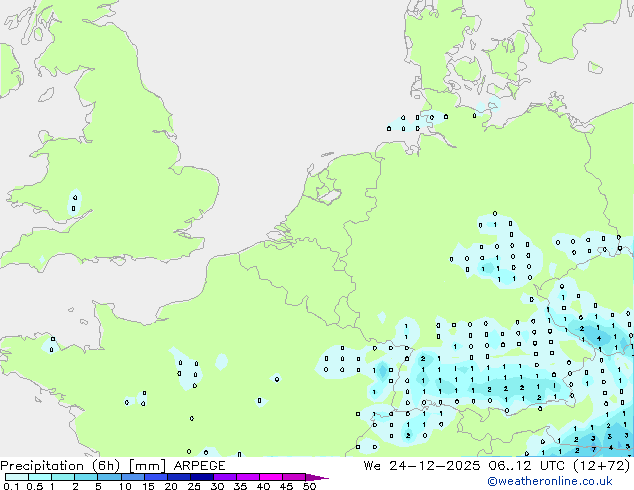634x490 pixels.
Task: Click the above-50 mm arrow tip of legend
Action: (317, 477)
